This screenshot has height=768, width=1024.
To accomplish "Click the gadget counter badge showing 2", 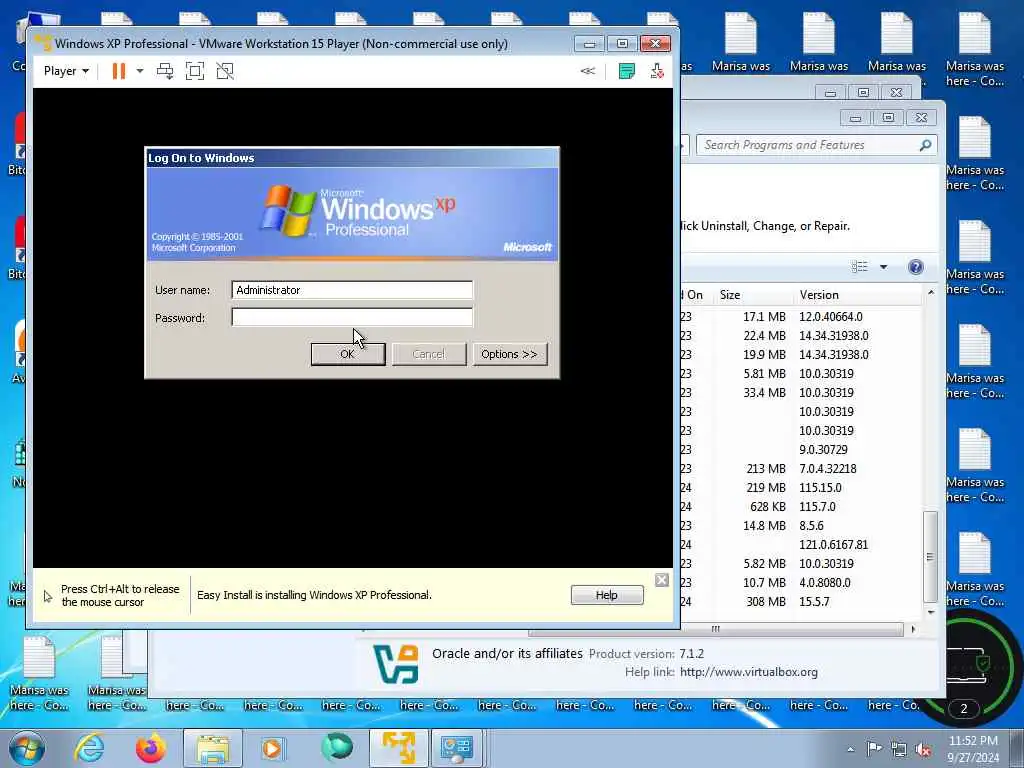I will (x=964, y=709).
